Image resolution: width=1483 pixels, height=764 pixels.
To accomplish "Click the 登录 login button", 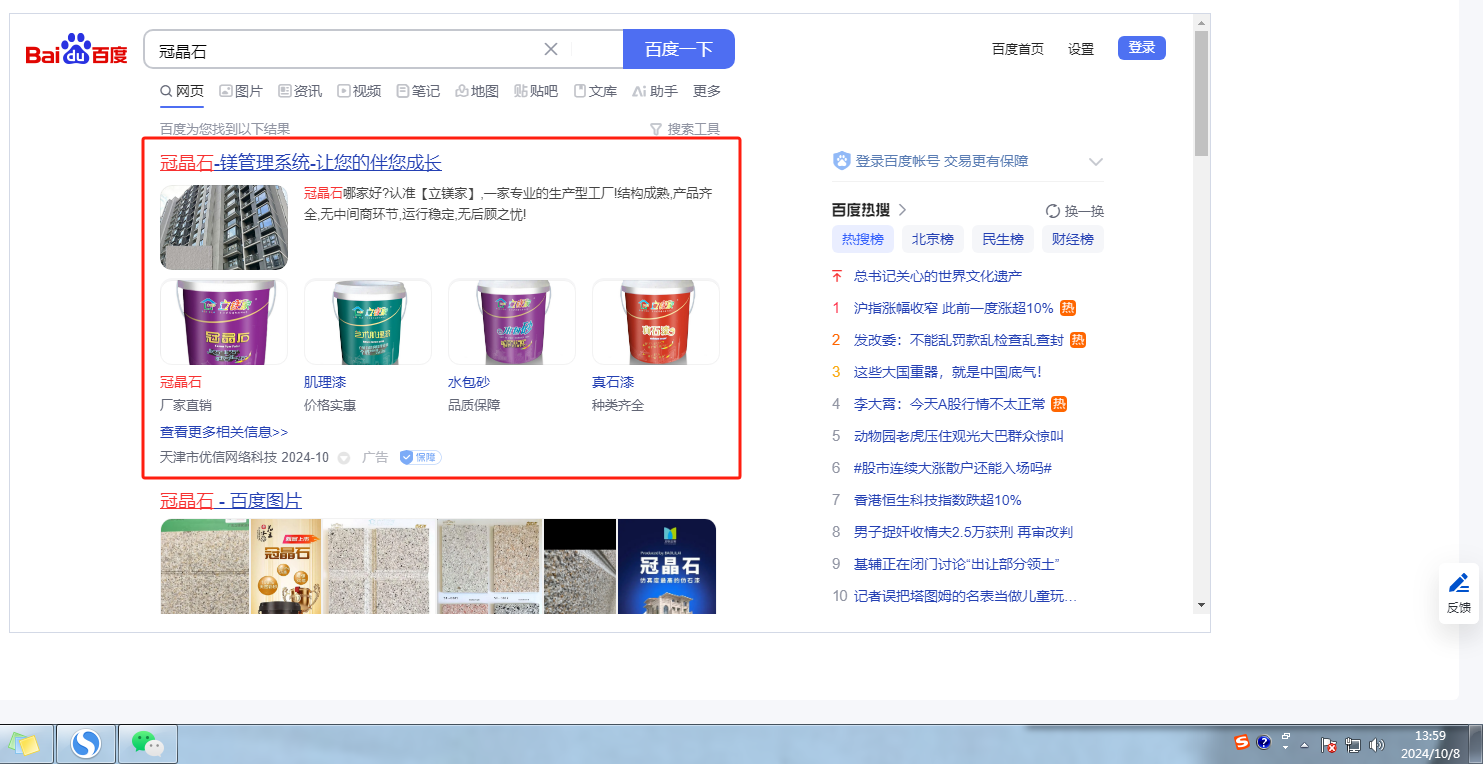I will coord(1141,48).
